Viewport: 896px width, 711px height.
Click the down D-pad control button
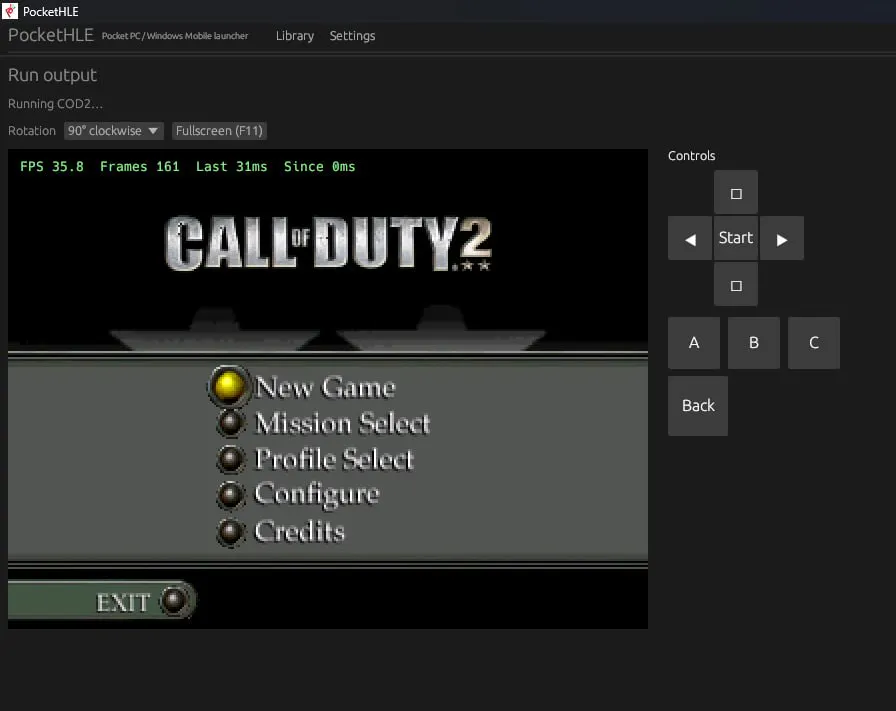[x=736, y=285]
